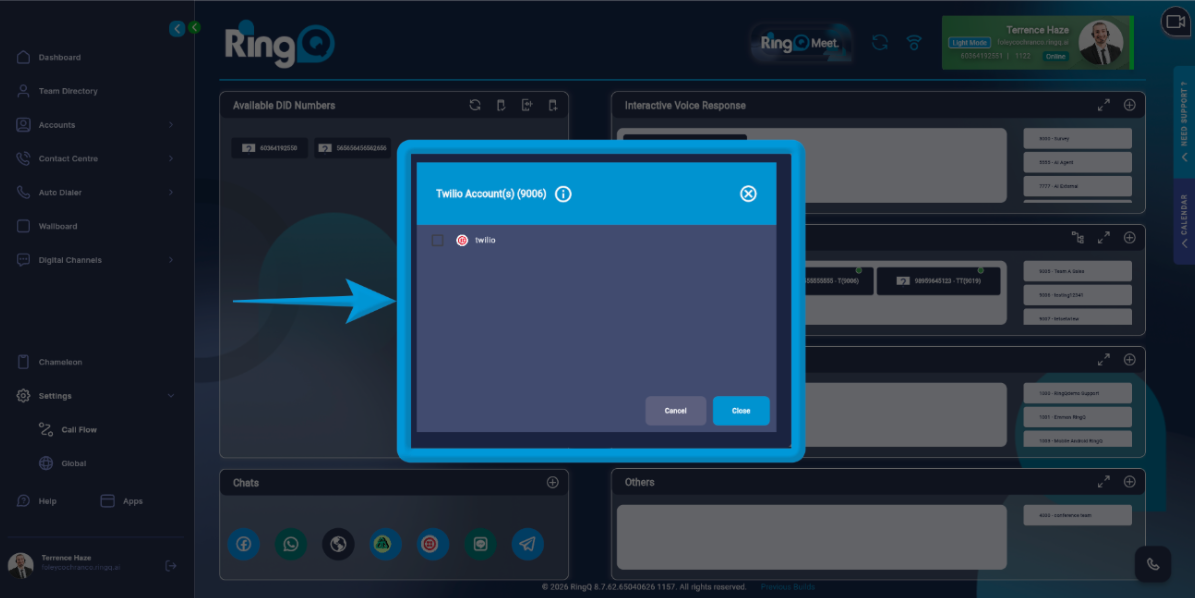
Task: Click the phone icon at bottom right
Action: [x=1153, y=564]
